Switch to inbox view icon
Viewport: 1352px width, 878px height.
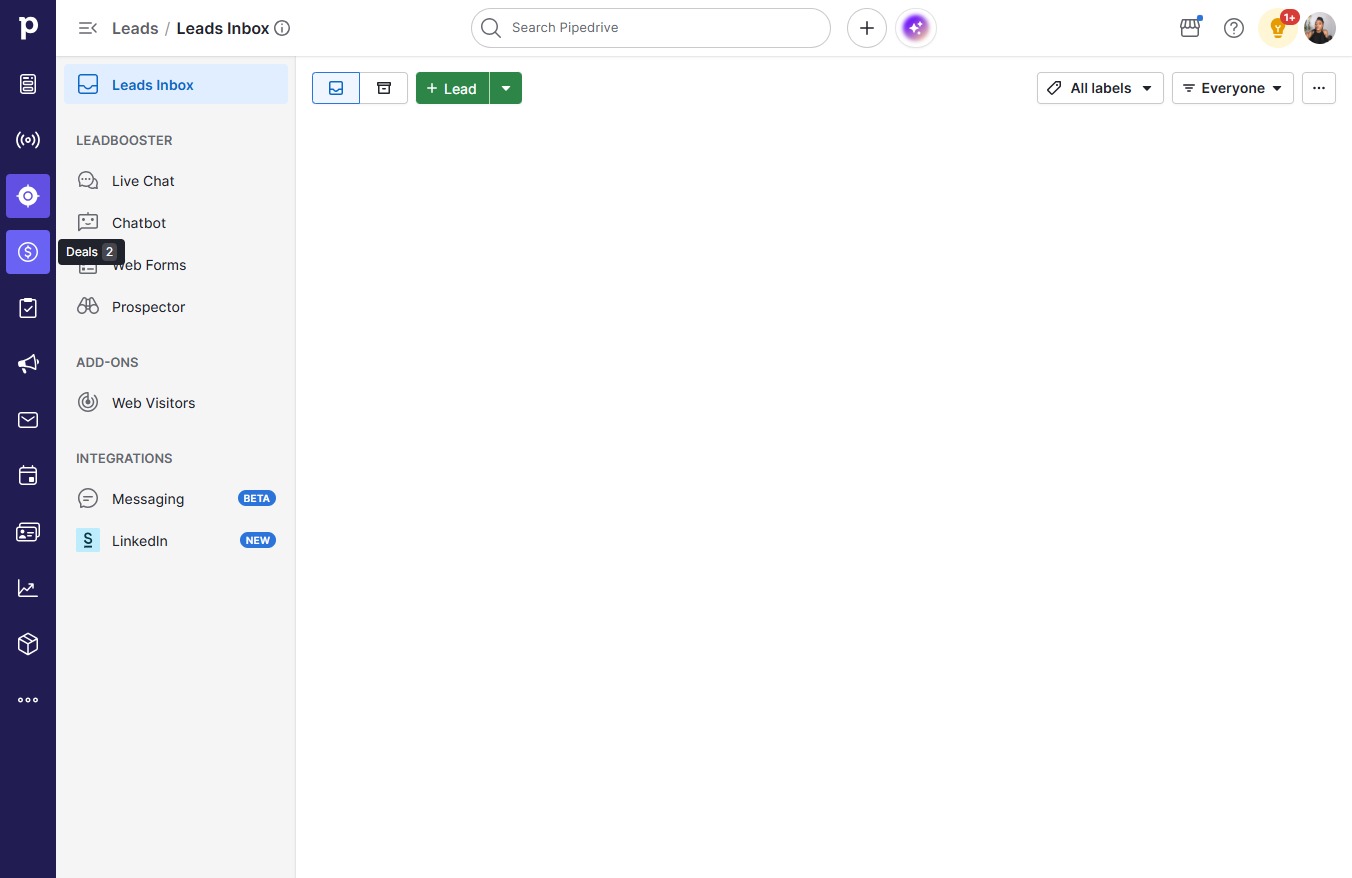click(x=336, y=88)
